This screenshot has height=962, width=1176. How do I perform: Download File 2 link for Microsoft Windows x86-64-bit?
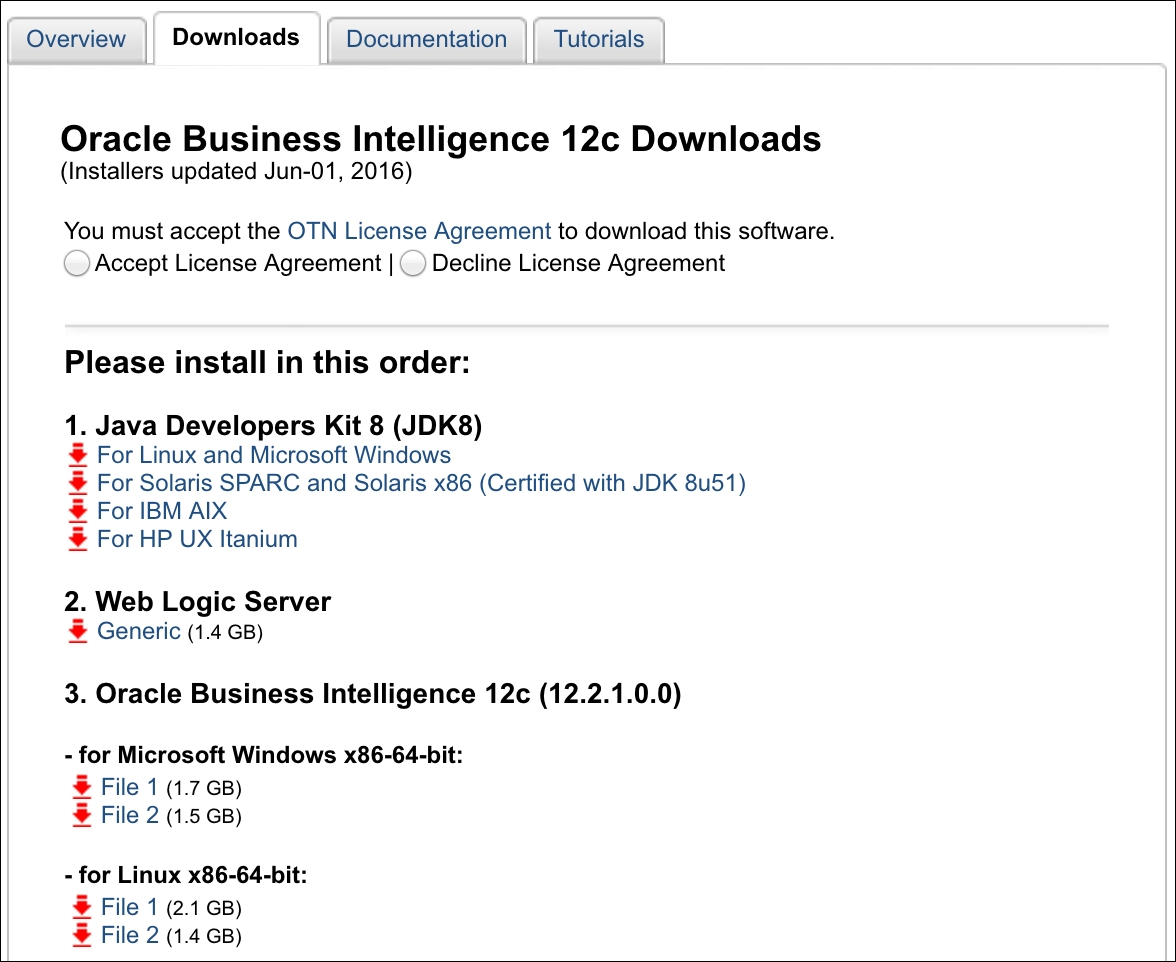click(x=130, y=815)
